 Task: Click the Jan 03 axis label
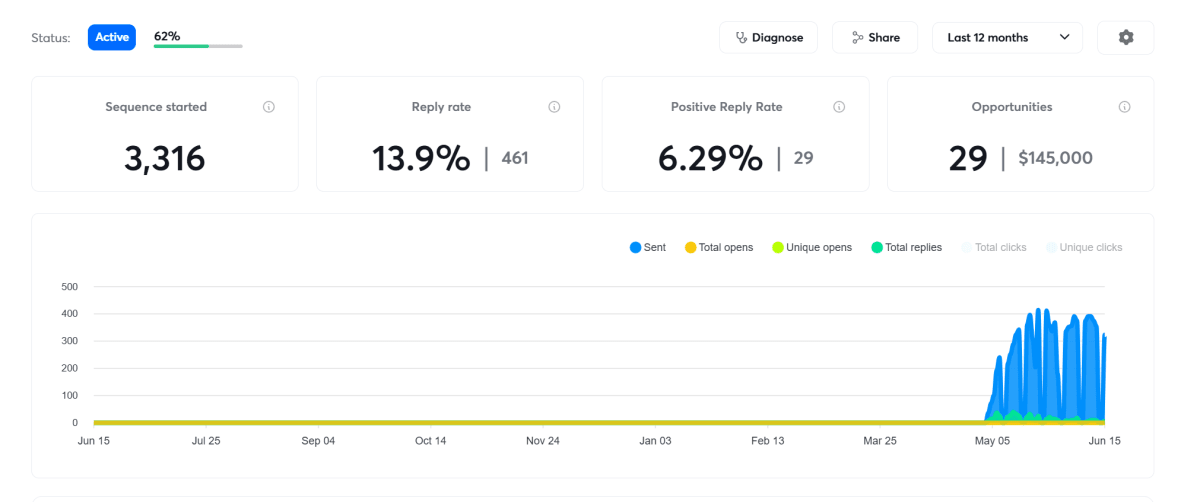[x=656, y=440]
